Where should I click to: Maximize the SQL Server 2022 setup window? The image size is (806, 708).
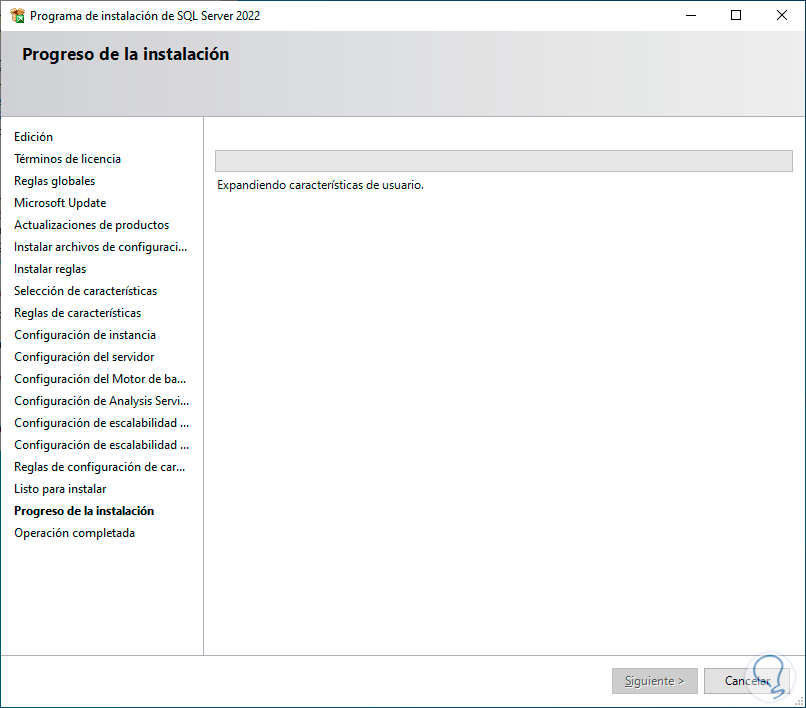pos(736,15)
